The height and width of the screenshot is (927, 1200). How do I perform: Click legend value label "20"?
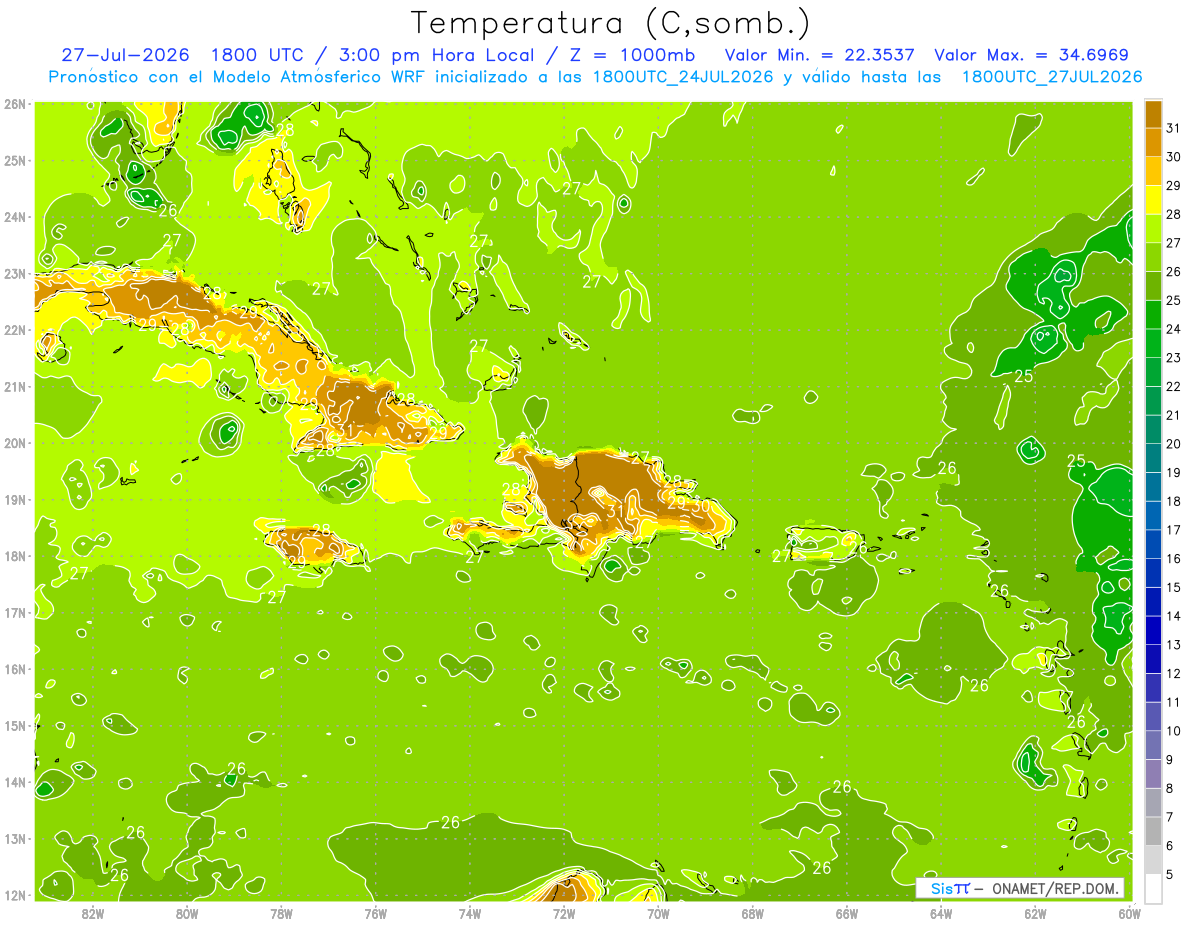(x=1174, y=444)
